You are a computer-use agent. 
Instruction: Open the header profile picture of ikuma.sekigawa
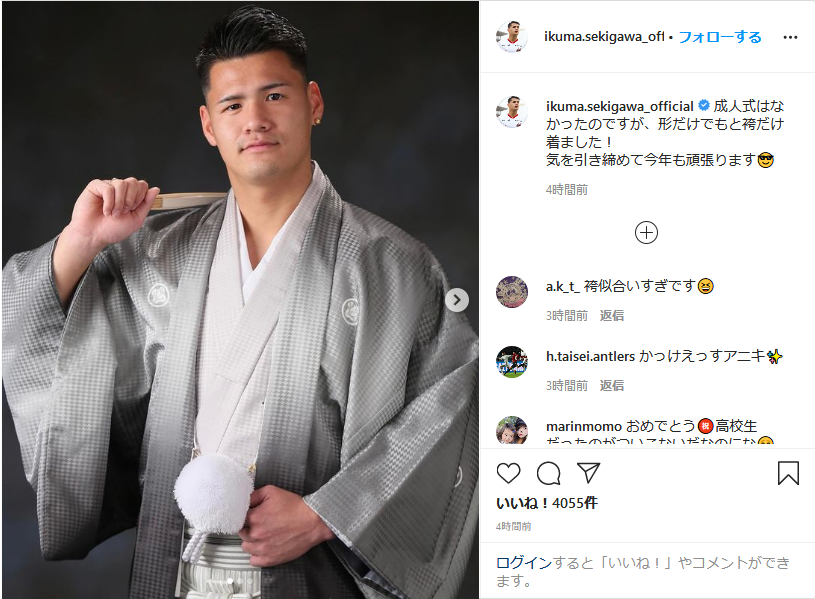(512, 37)
